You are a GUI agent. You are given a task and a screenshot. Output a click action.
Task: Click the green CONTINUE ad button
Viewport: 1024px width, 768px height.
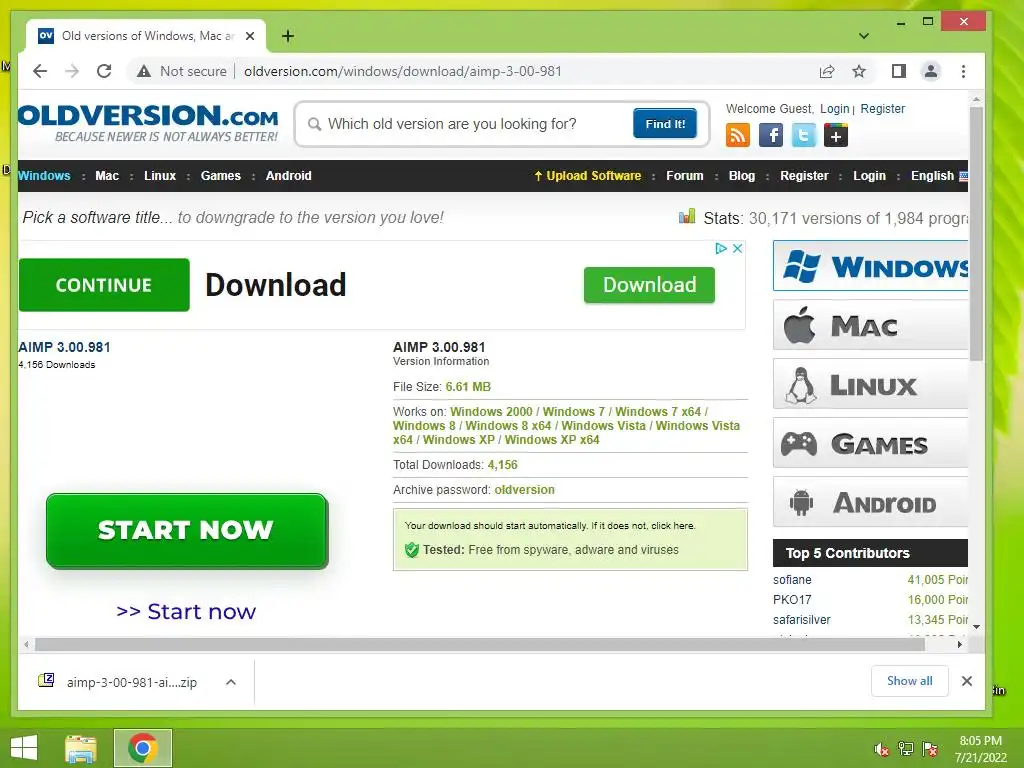[x=104, y=285]
